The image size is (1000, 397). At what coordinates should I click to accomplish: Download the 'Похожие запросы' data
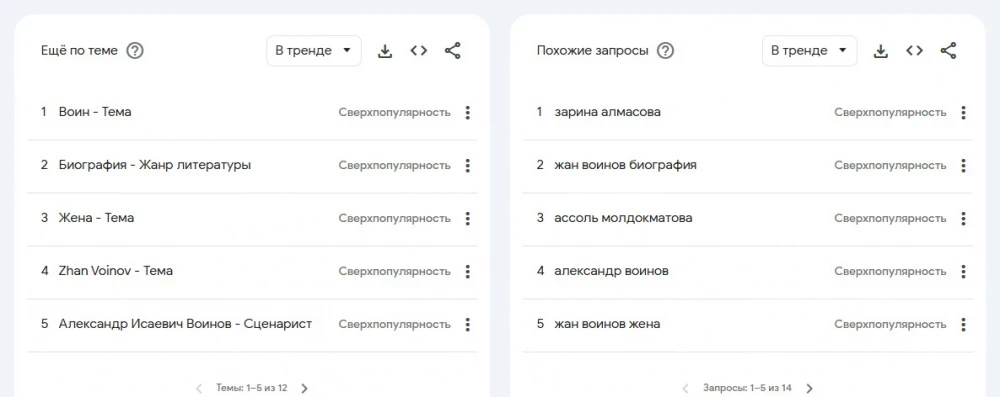881,51
